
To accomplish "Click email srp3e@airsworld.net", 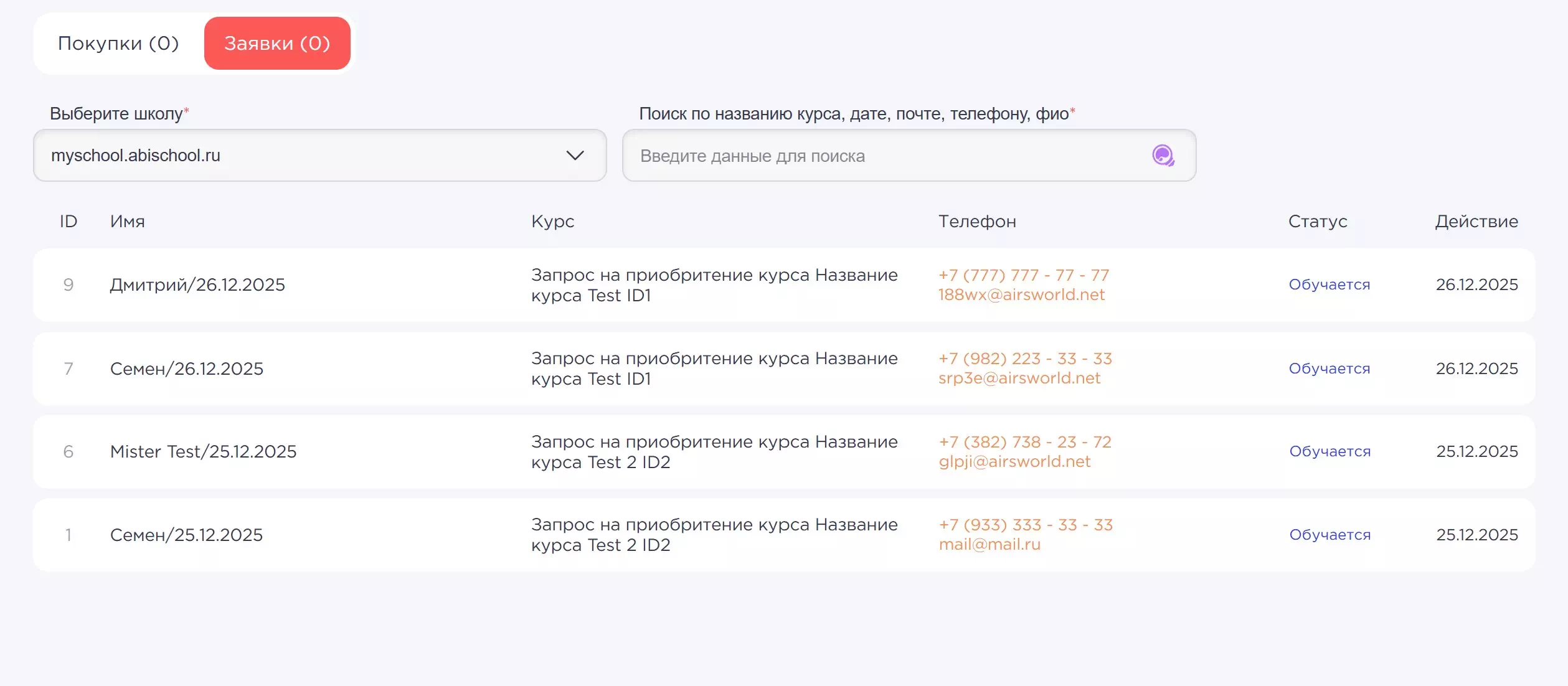I will [1019, 378].
